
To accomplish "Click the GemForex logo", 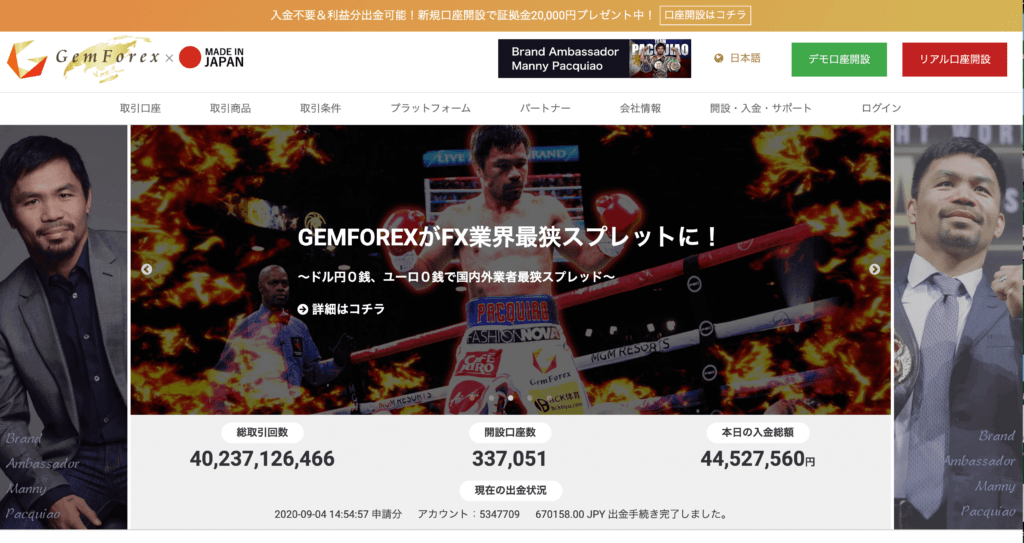I will 83,59.
